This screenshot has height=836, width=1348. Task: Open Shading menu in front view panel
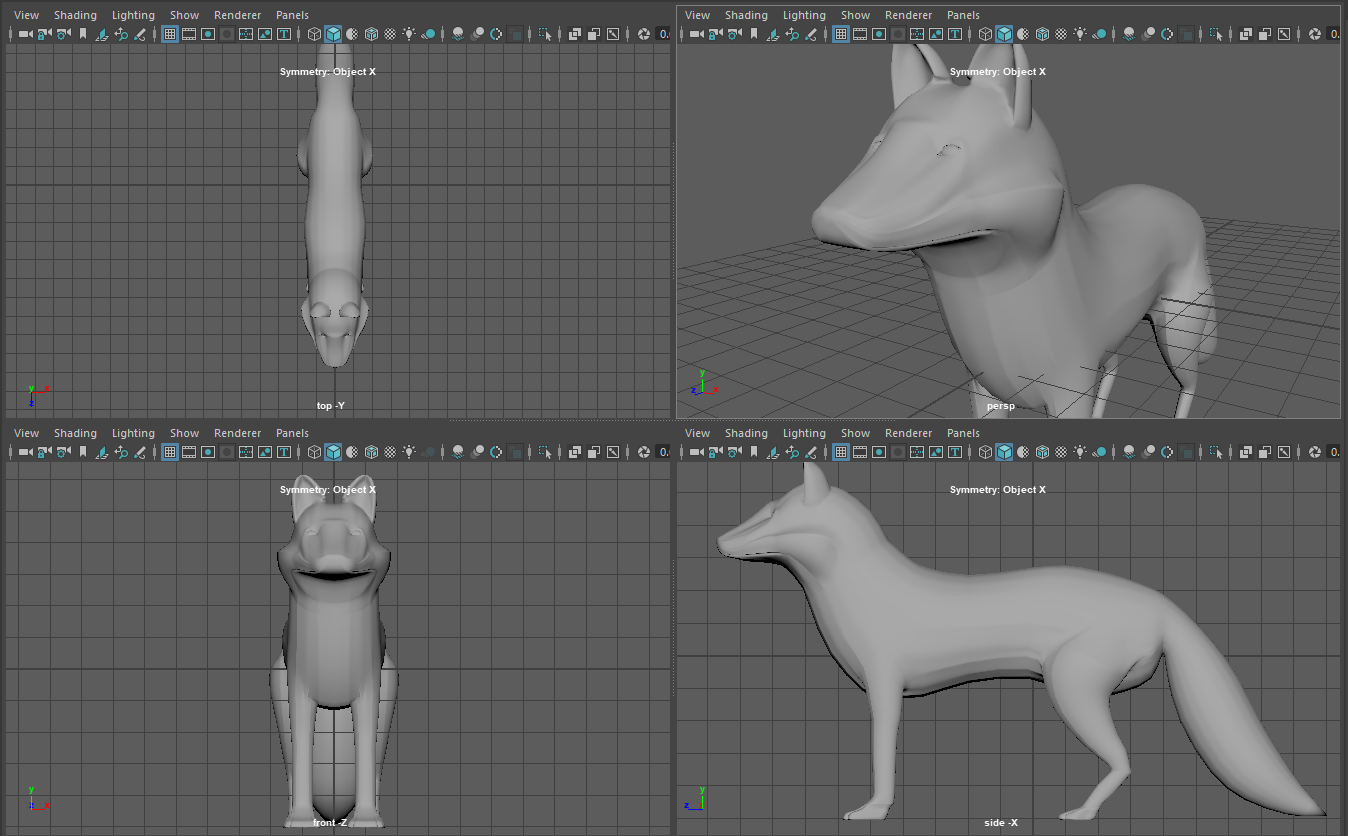point(75,433)
